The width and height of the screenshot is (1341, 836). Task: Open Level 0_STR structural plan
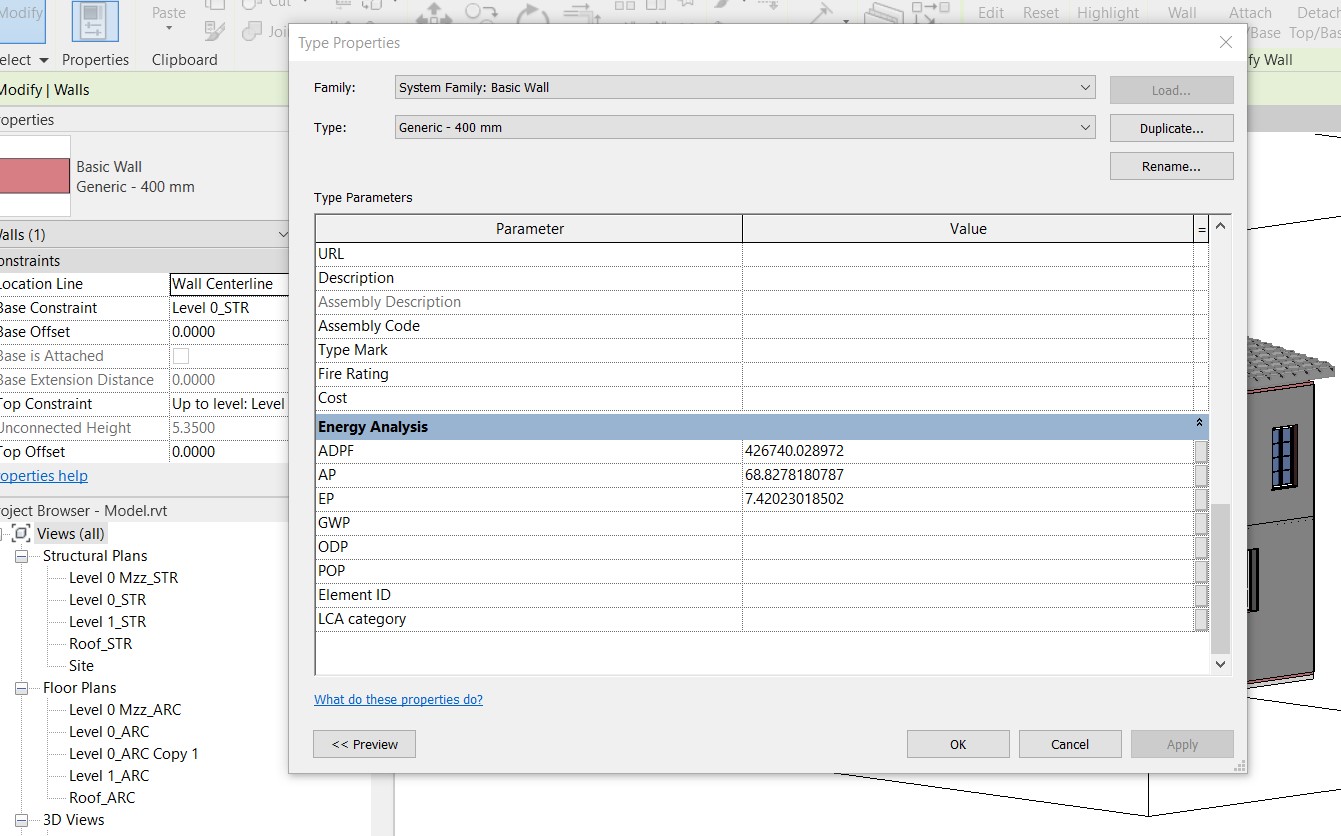pyautogui.click(x=107, y=600)
